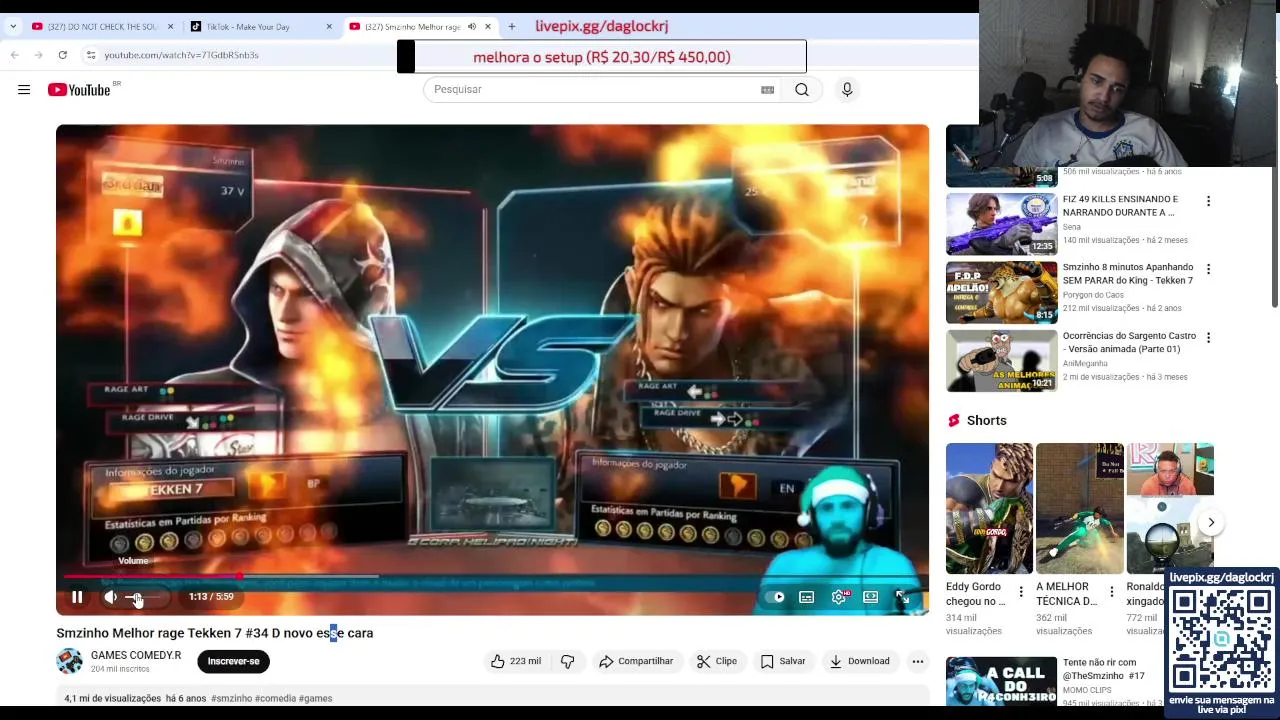Click the #smzinho hashtag
1280x720 pixels.
pos(231,698)
